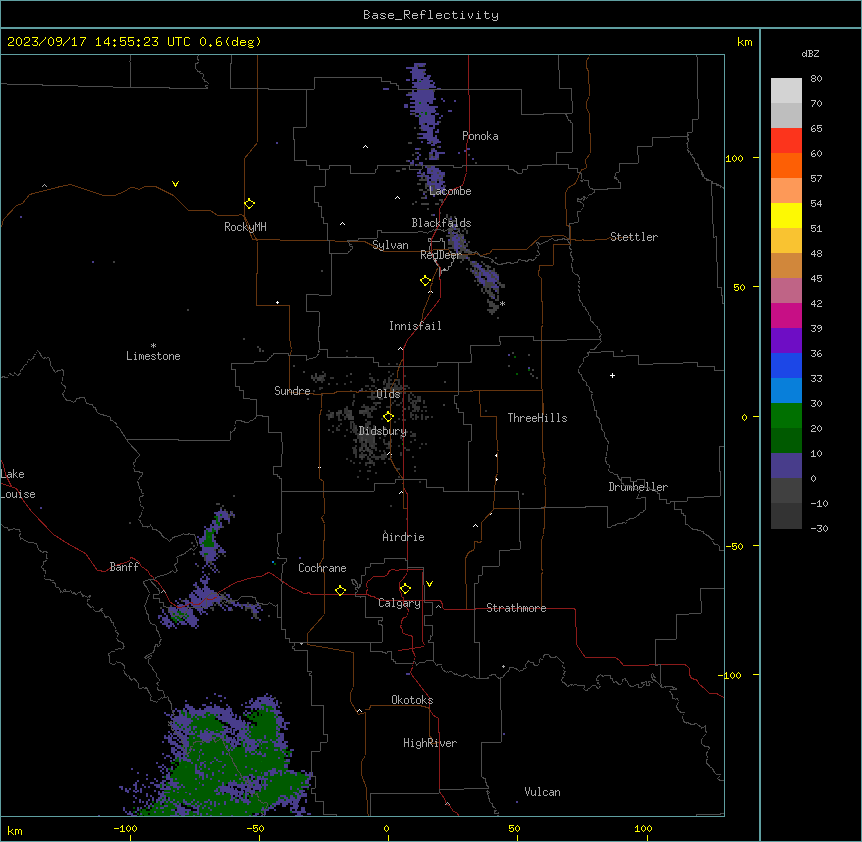Viewport: 862px width, 842px height.
Task: Click the km unit label at top right
Action: (x=744, y=42)
